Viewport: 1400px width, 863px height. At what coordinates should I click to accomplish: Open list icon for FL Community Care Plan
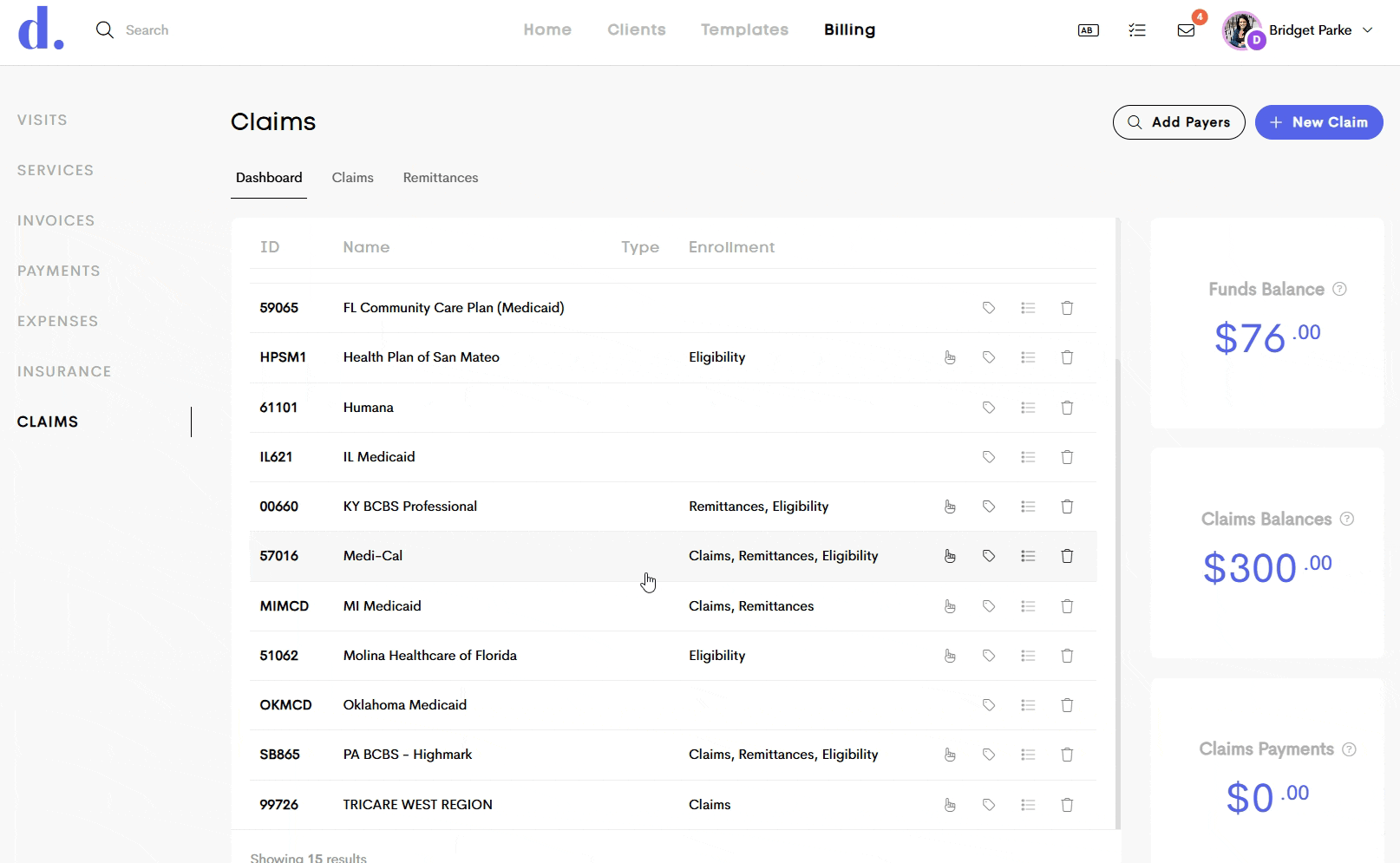(1028, 308)
